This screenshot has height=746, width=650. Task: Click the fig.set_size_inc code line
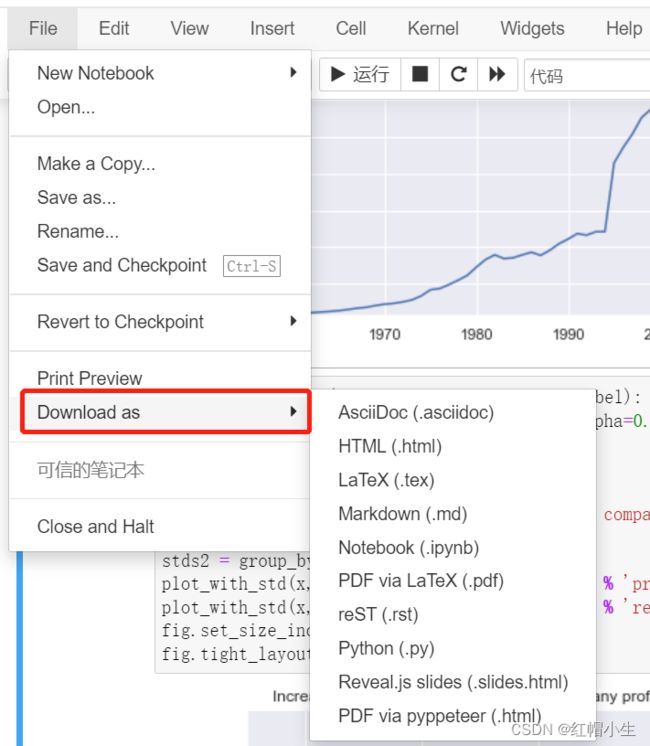236,631
